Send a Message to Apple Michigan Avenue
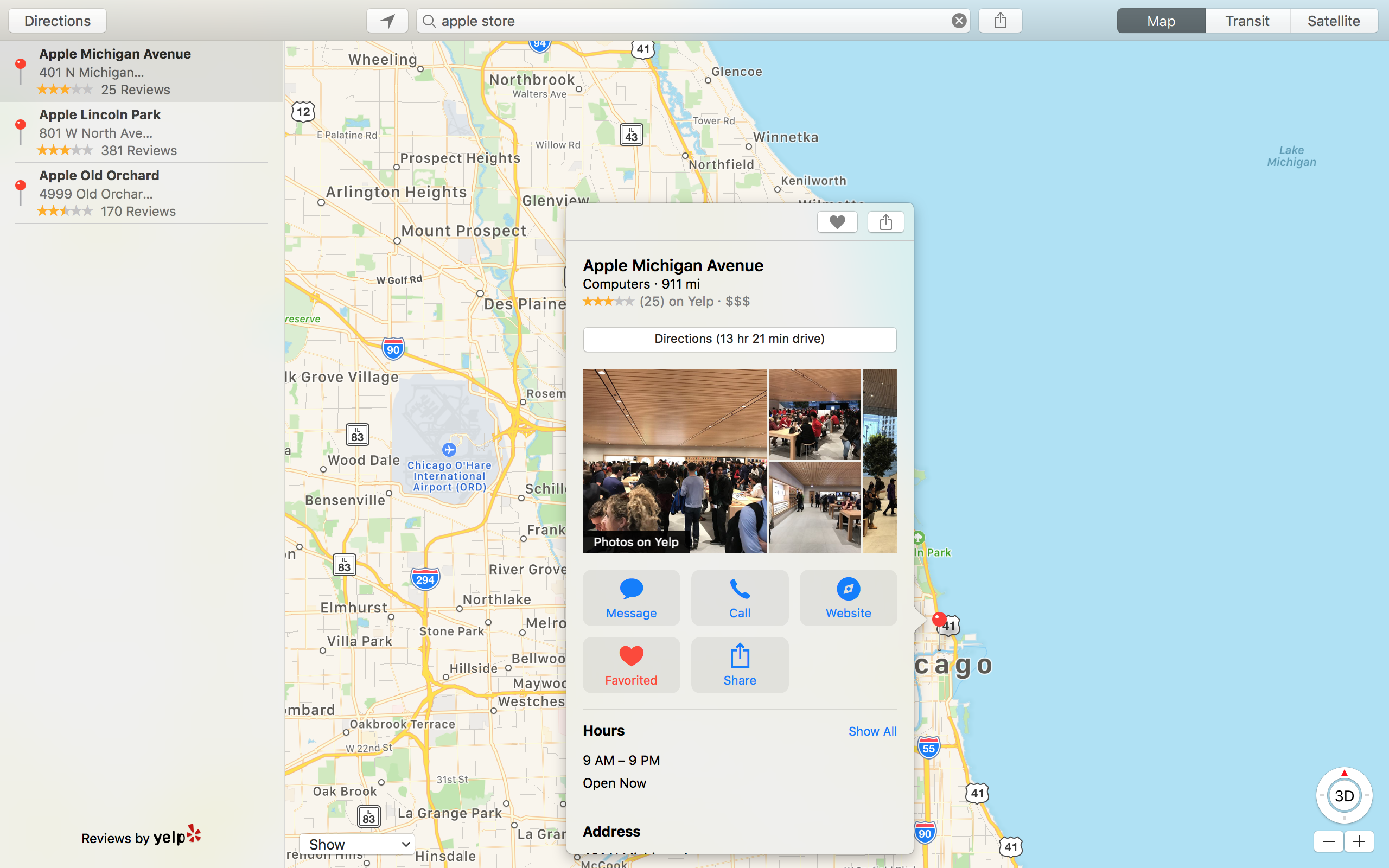 [x=631, y=598]
